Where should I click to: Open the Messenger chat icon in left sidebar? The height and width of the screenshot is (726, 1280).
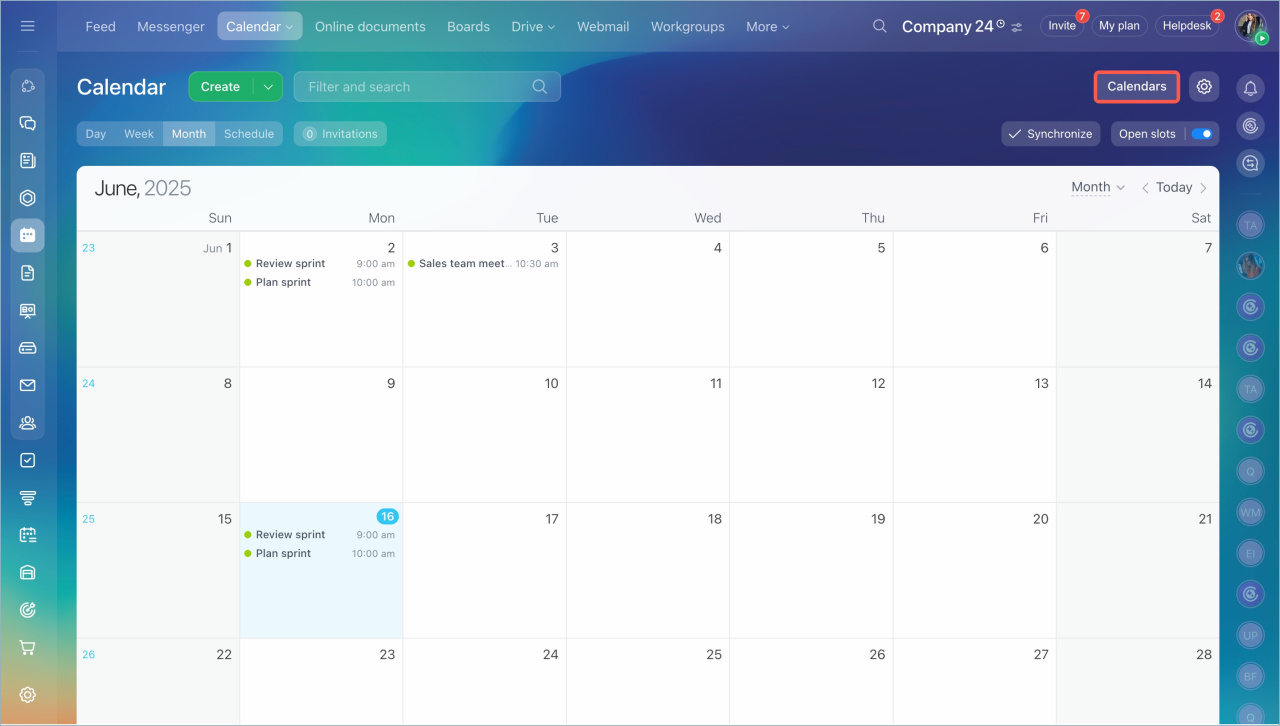pyautogui.click(x=28, y=123)
